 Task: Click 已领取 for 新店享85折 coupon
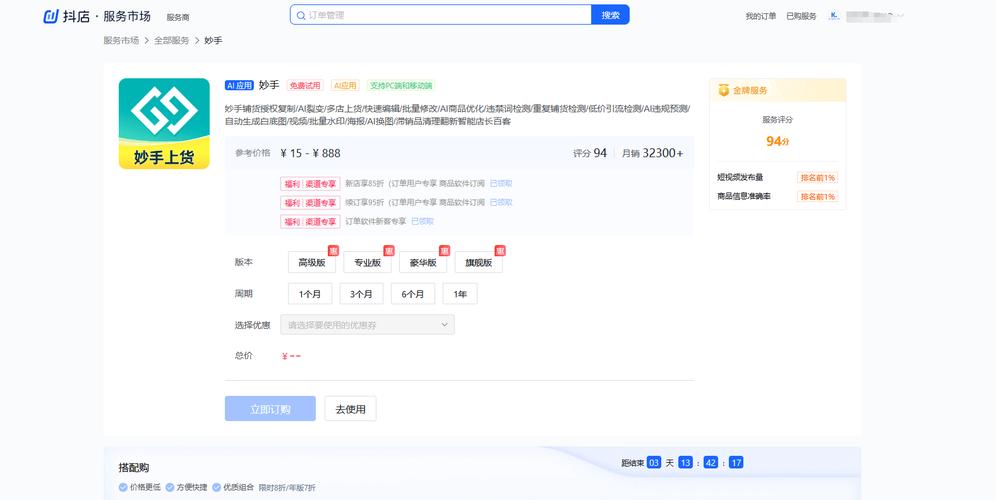(x=501, y=183)
